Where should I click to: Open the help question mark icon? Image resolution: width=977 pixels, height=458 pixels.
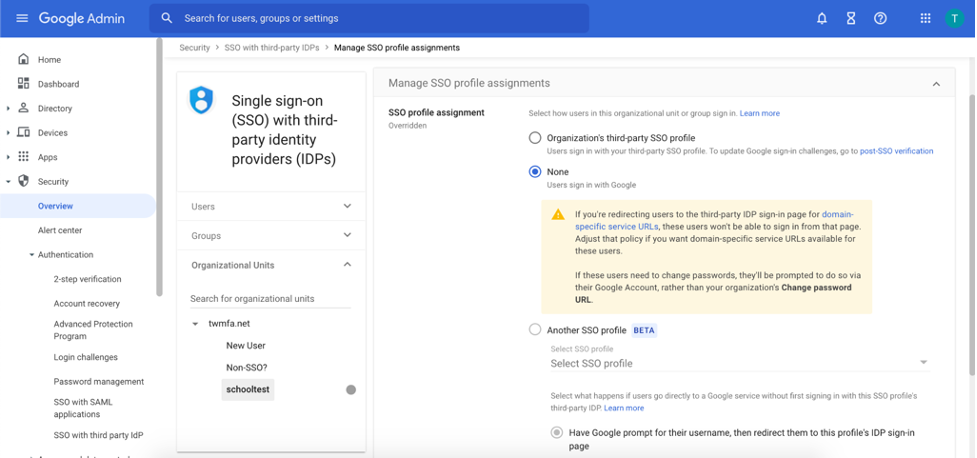point(880,18)
